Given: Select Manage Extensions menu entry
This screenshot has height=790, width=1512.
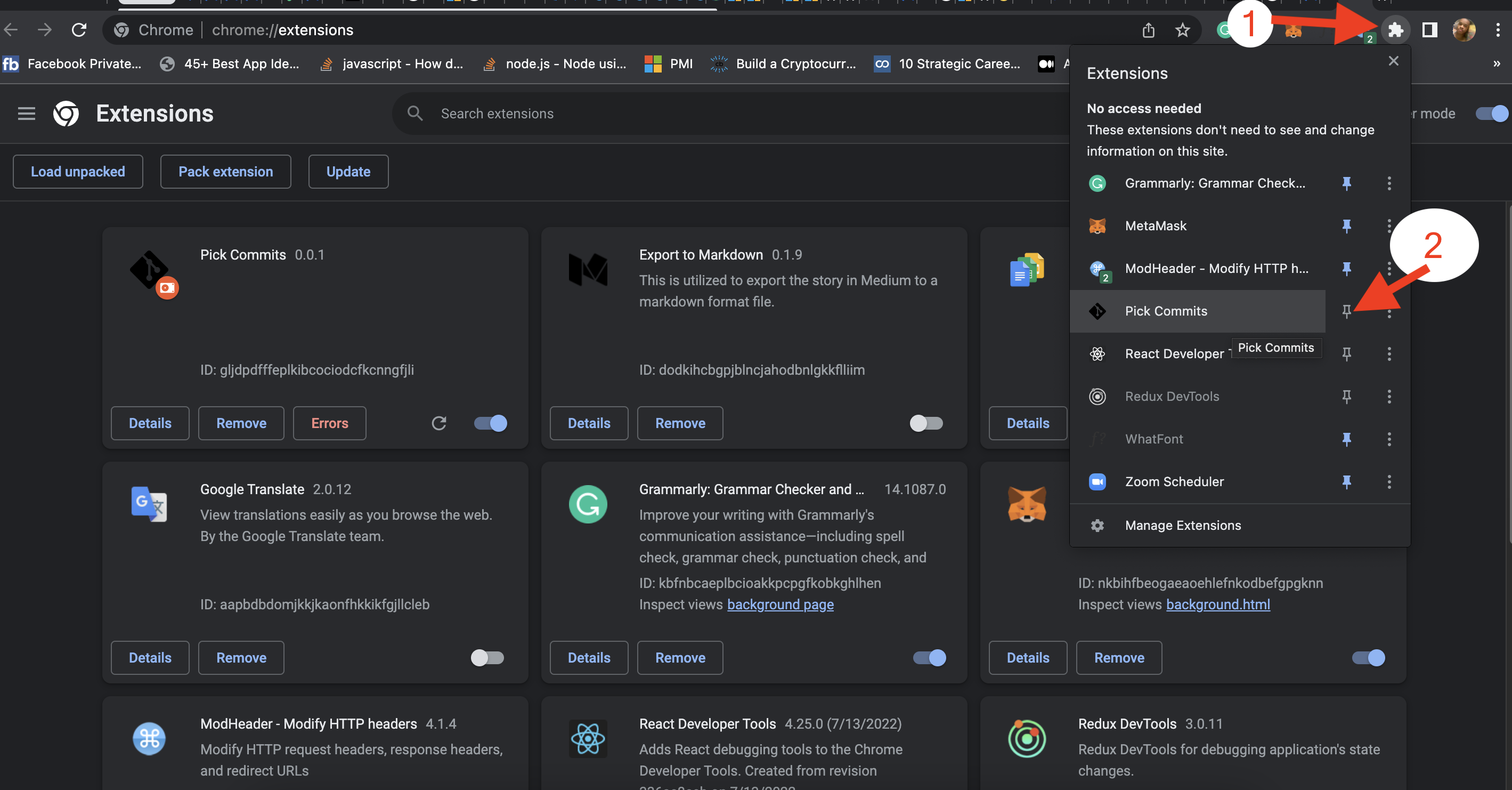Looking at the screenshot, I should point(1182,525).
